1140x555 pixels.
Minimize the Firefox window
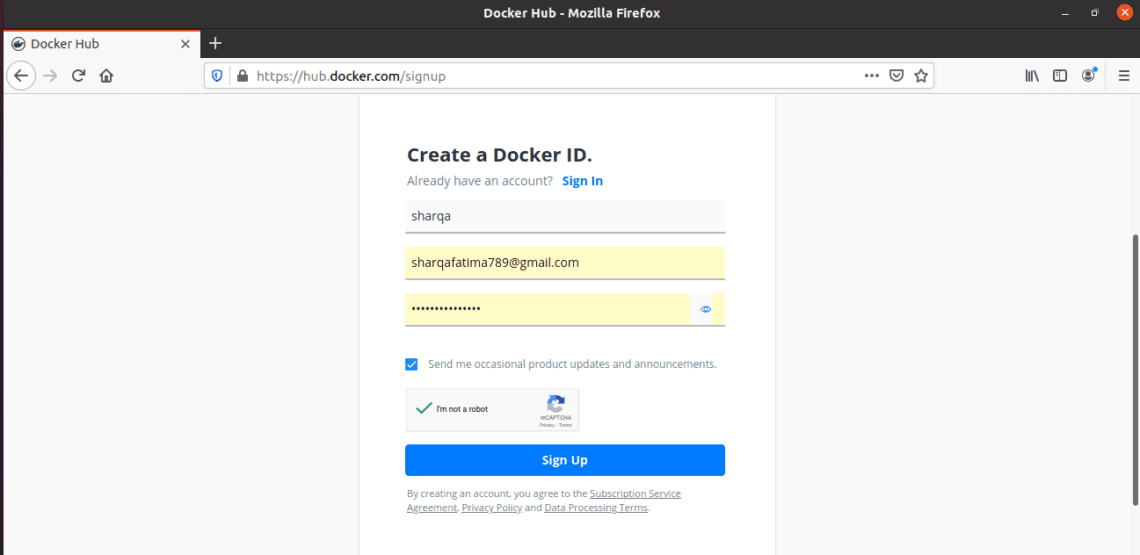tap(1065, 14)
